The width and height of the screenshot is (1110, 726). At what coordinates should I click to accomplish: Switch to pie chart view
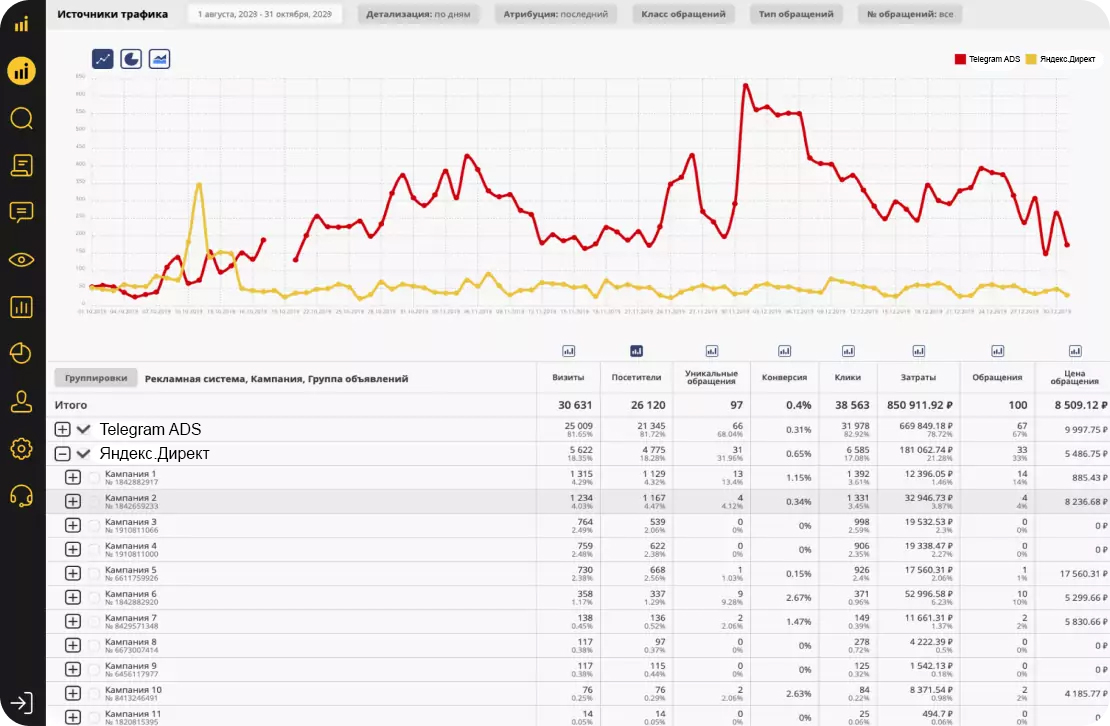point(131,59)
